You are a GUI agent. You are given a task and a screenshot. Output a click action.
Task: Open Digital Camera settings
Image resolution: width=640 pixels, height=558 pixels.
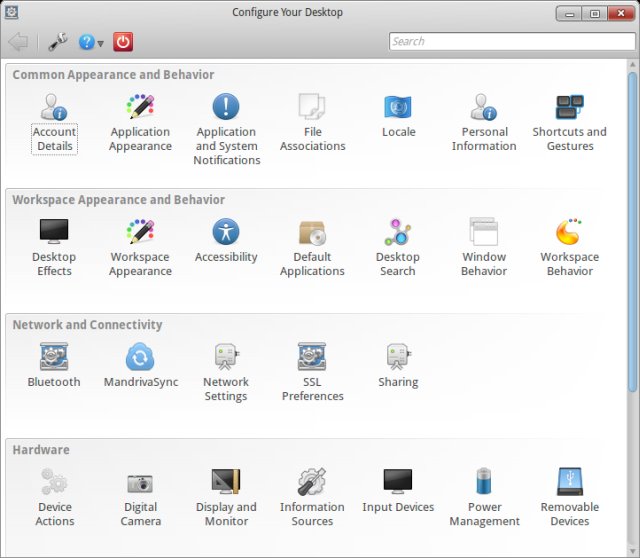[x=140, y=498]
